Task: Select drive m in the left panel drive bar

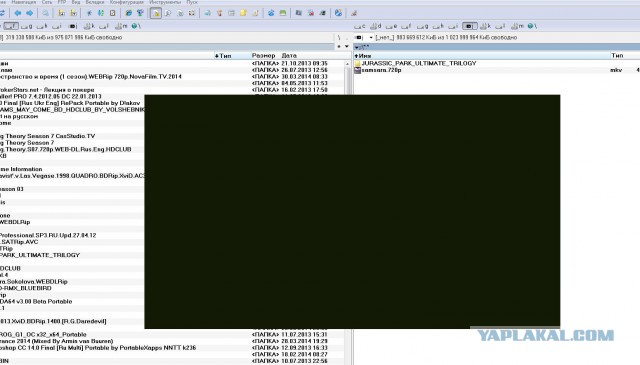Action: tap(121, 26)
